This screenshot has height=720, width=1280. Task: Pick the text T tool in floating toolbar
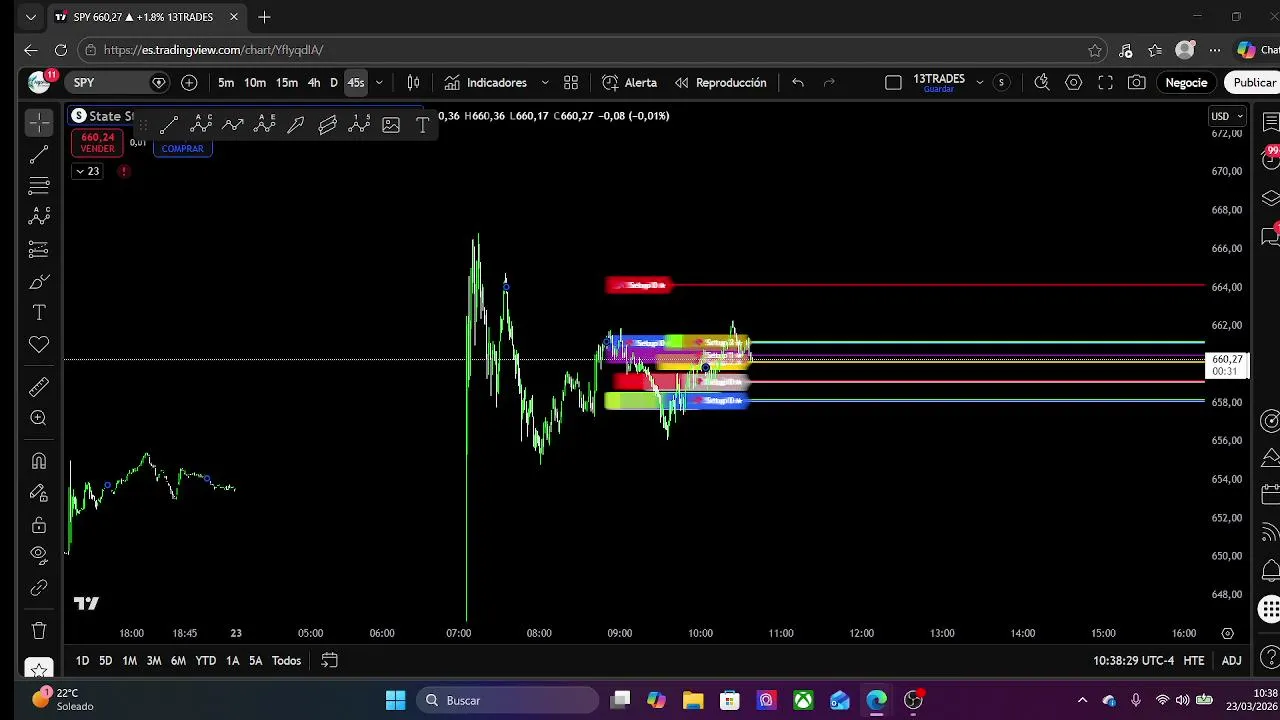(x=423, y=125)
